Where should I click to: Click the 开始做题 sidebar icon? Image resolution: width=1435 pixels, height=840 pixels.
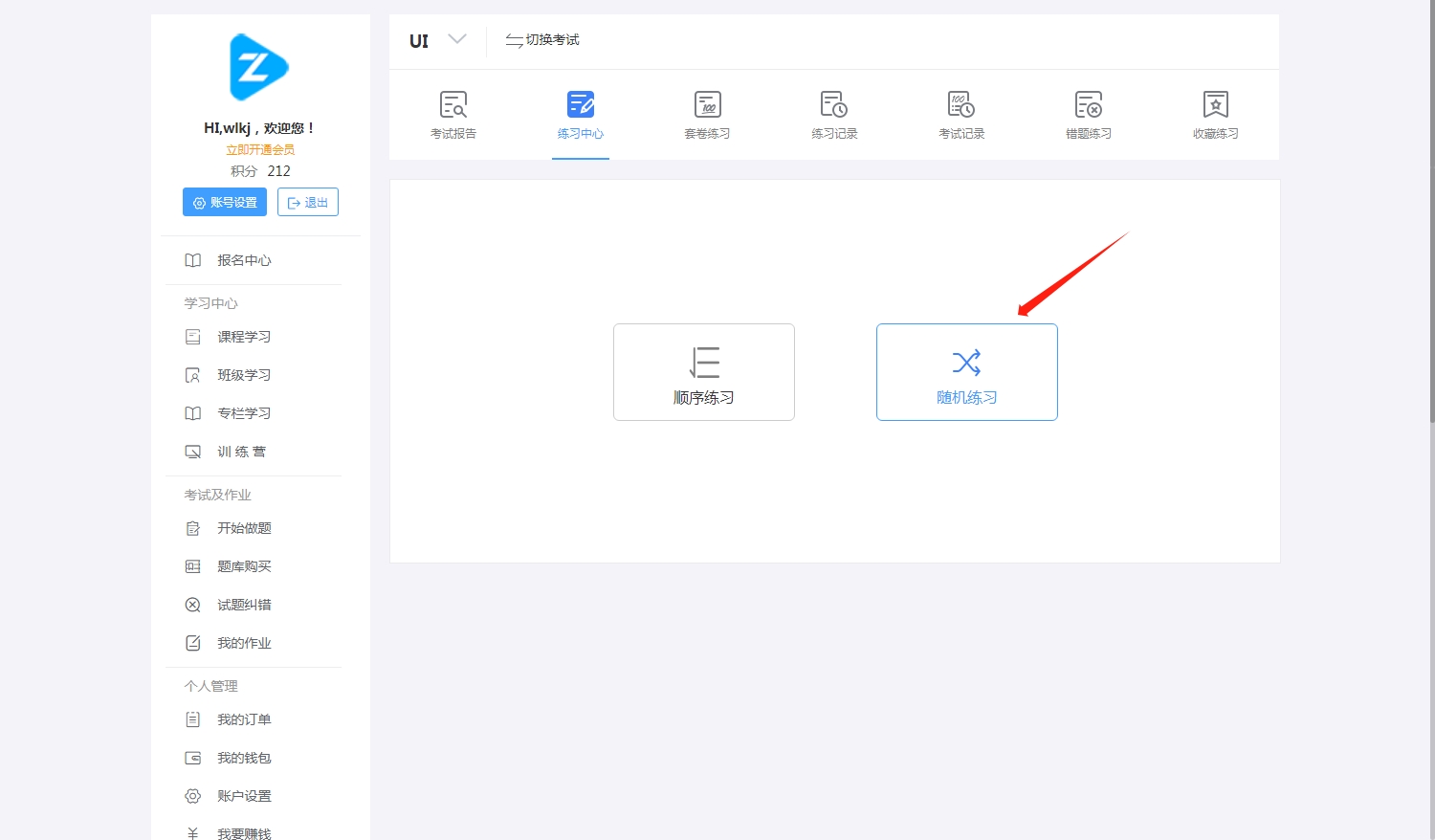point(193,528)
